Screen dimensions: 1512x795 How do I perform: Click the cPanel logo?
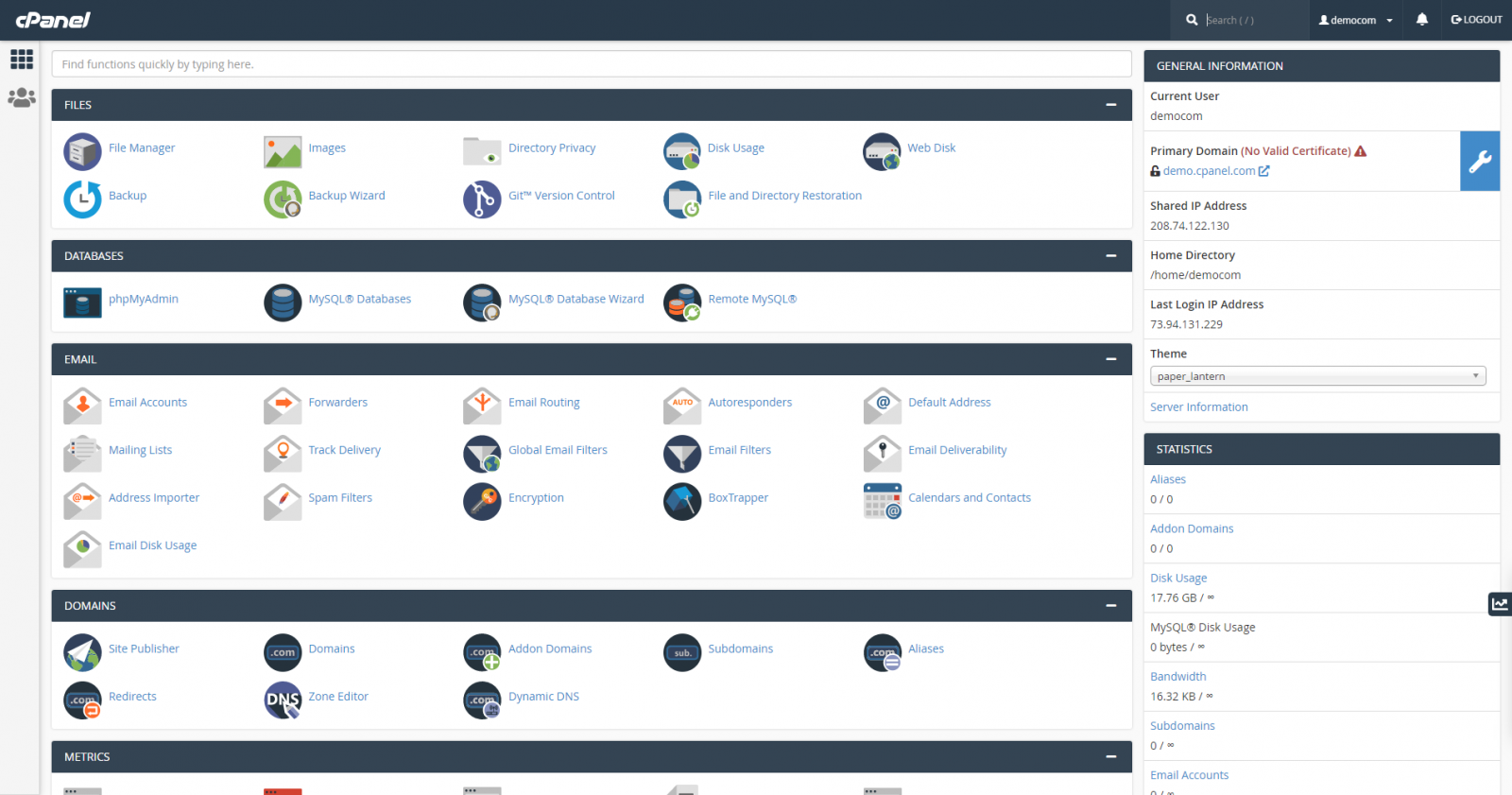(53, 20)
